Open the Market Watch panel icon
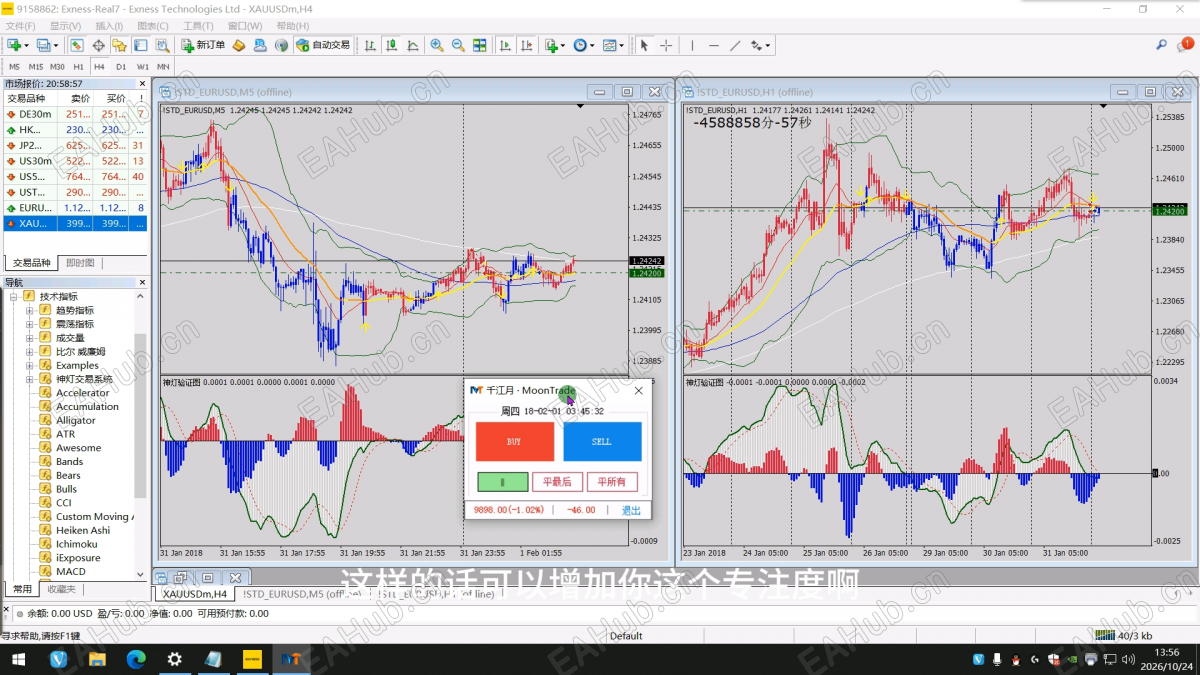This screenshot has width=1200, height=675. click(77, 45)
